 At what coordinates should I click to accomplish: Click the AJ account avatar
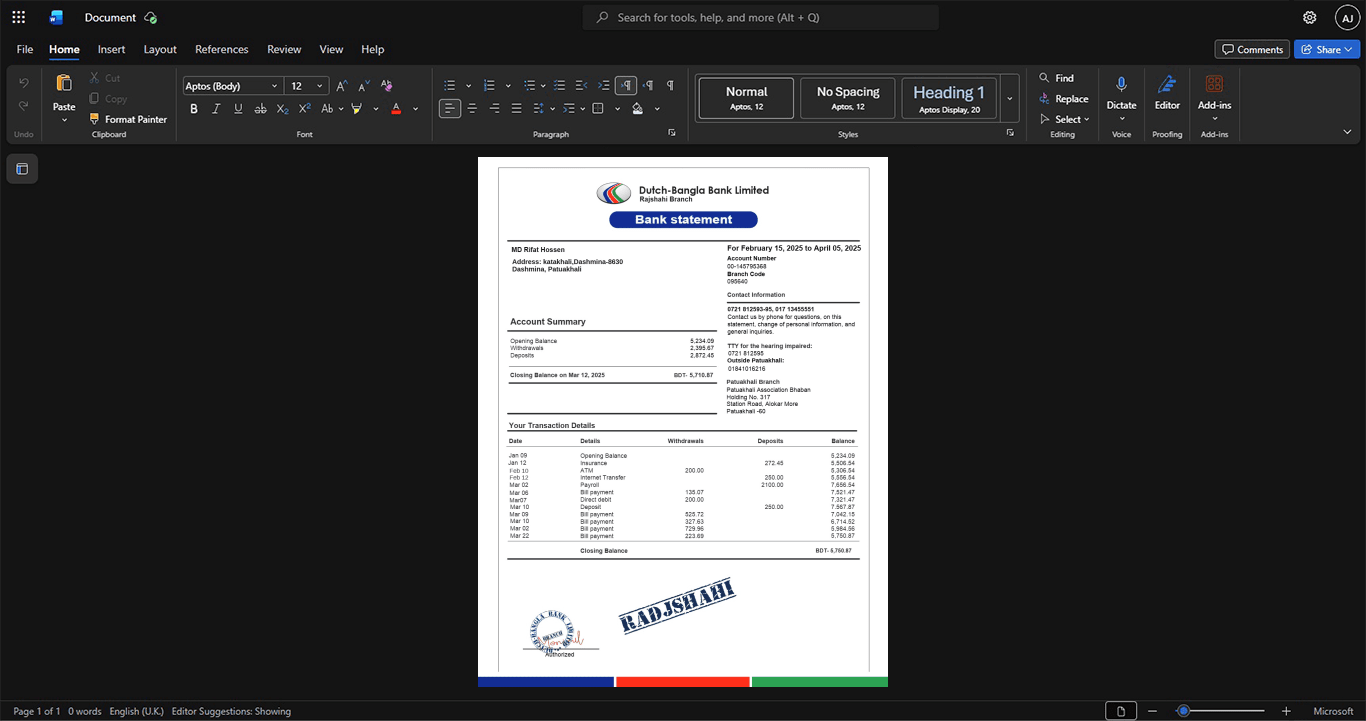pyautogui.click(x=1348, y=17)
